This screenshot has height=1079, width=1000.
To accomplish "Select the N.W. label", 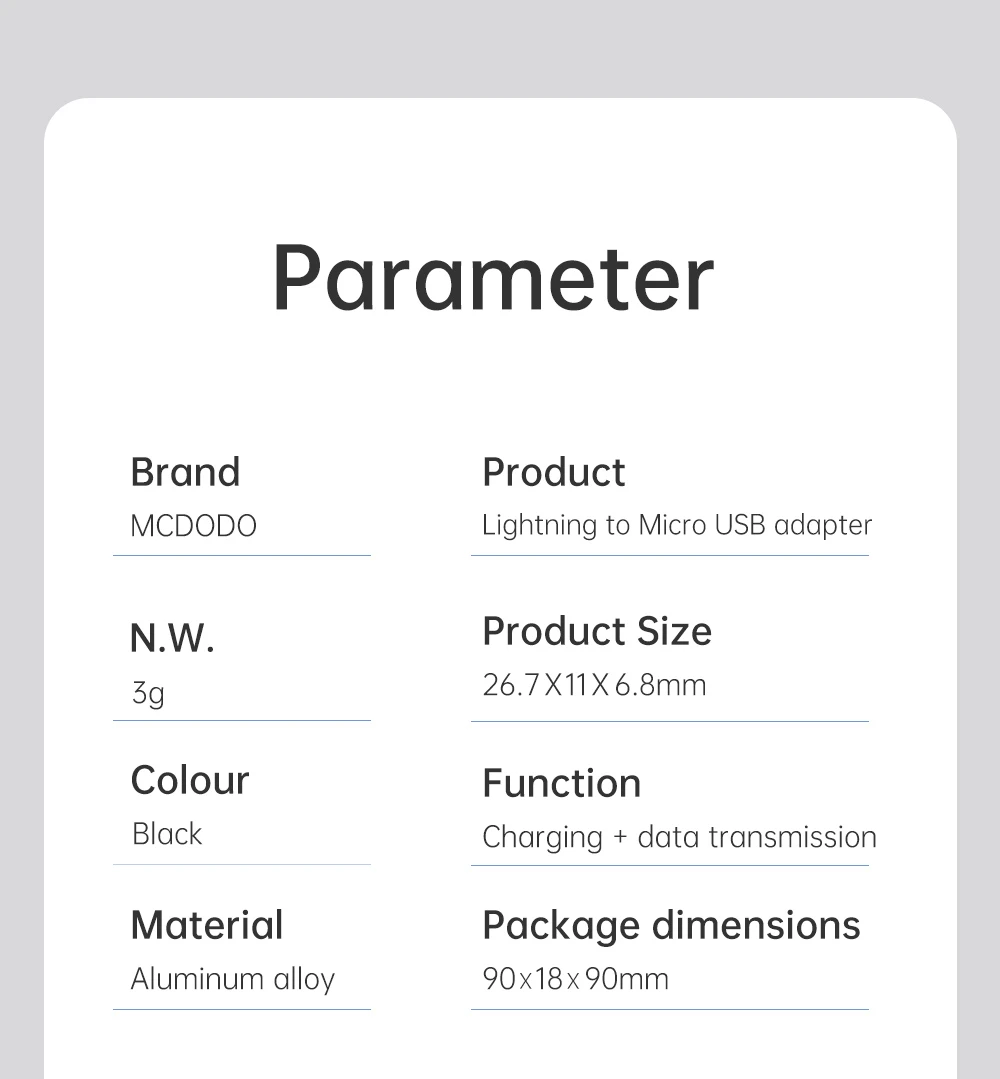I will click(172, 638).
